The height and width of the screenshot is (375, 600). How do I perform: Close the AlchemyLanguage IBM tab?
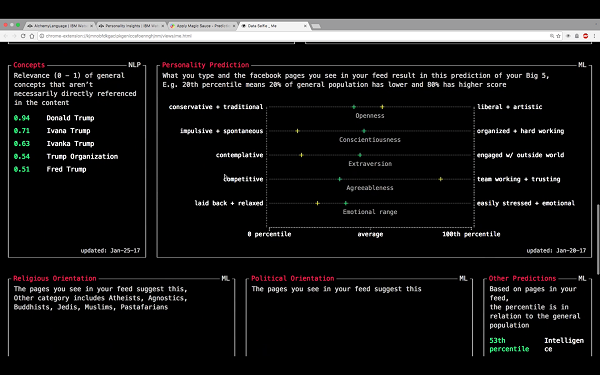coord(91,26)
